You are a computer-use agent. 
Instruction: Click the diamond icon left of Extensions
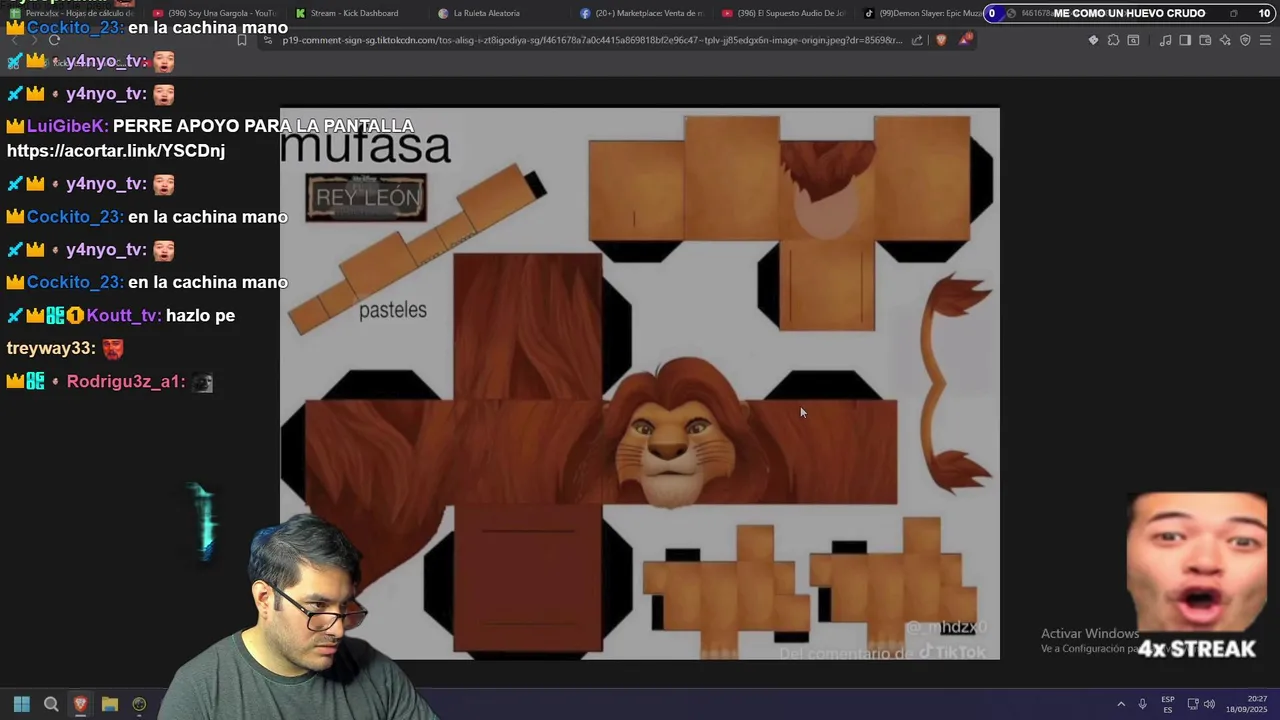coord(1093,40)
